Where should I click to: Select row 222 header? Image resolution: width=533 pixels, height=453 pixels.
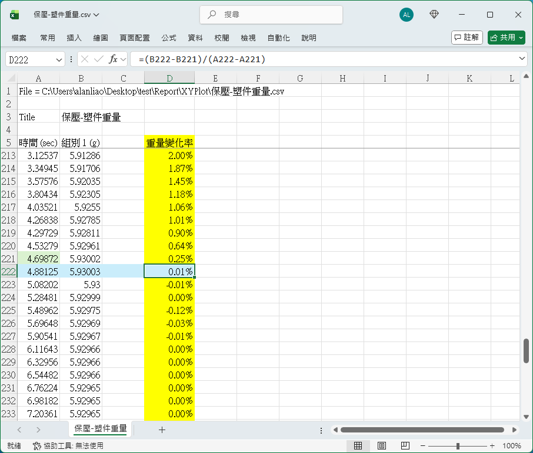click(x=8, y=272)
